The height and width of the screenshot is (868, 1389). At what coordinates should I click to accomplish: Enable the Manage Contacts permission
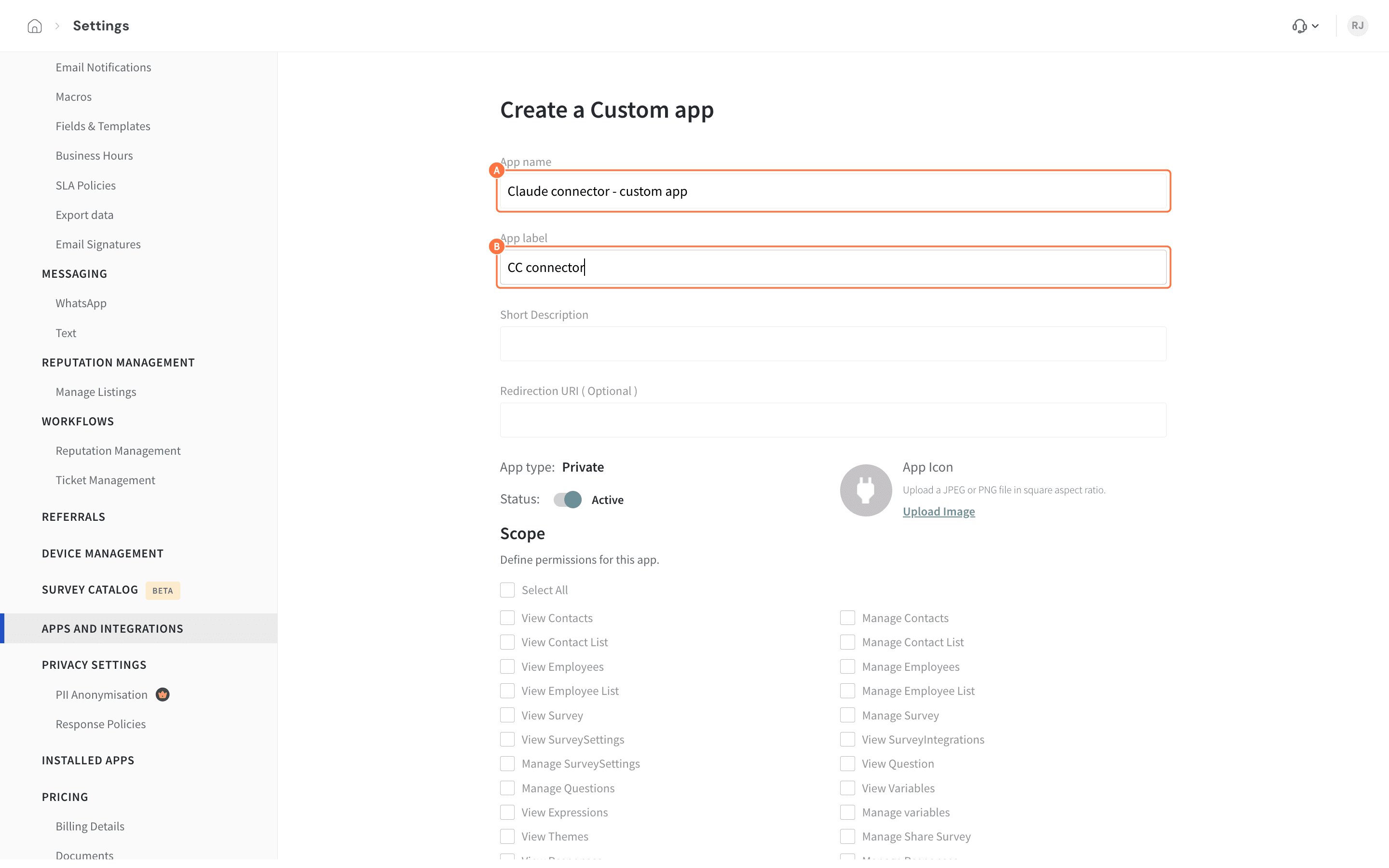(x=847, y=618)
